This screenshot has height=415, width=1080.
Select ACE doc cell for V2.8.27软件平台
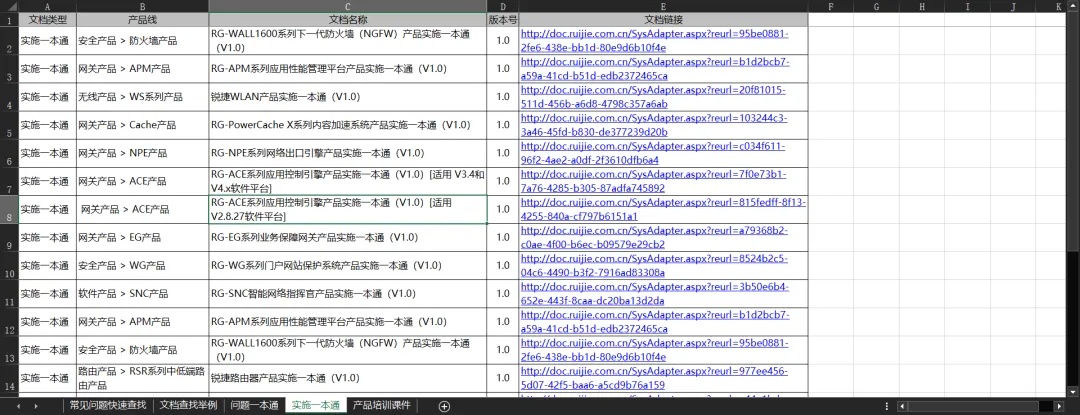348,209
